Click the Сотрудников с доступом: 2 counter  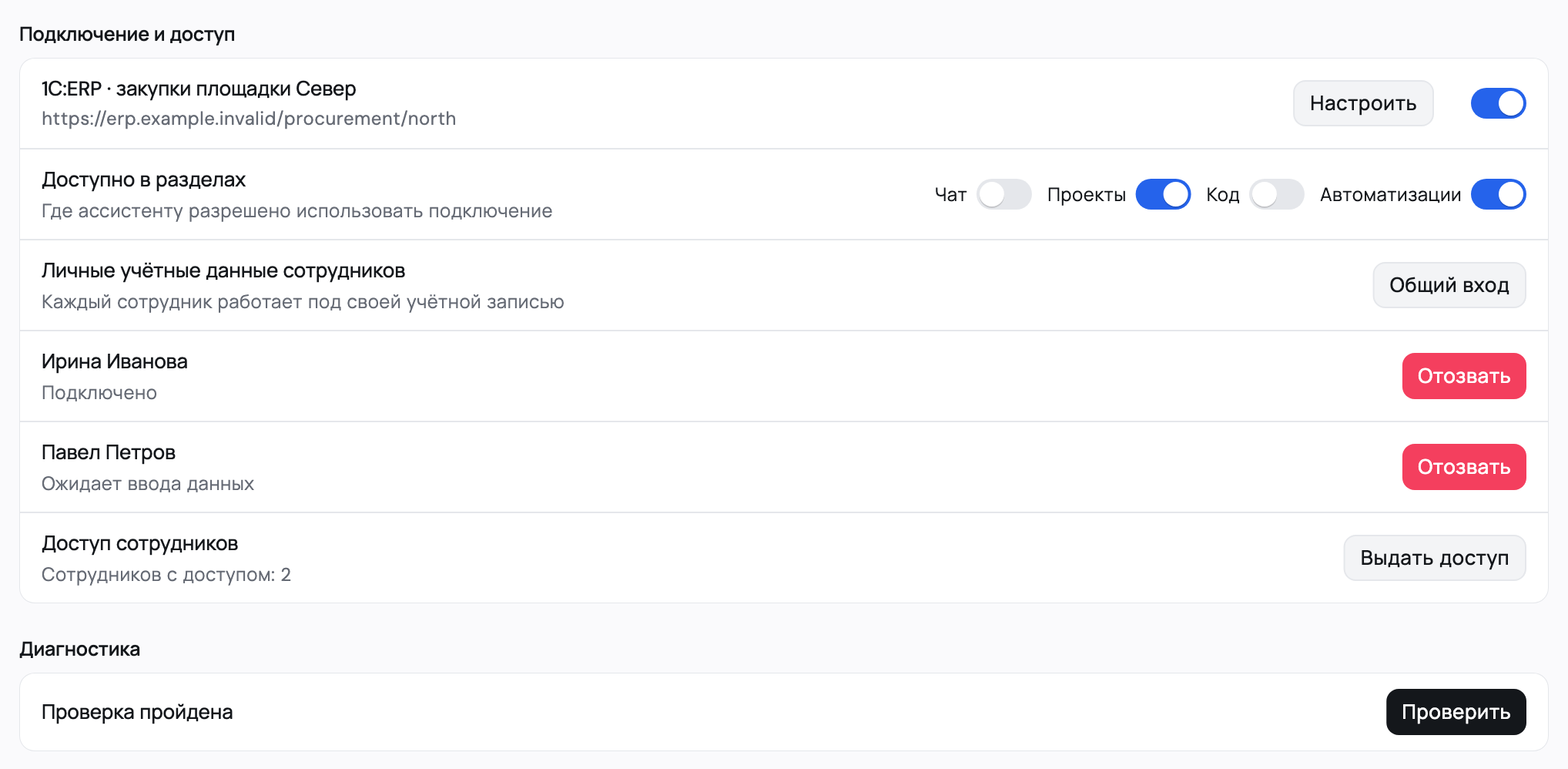click(x=166, y=575)
